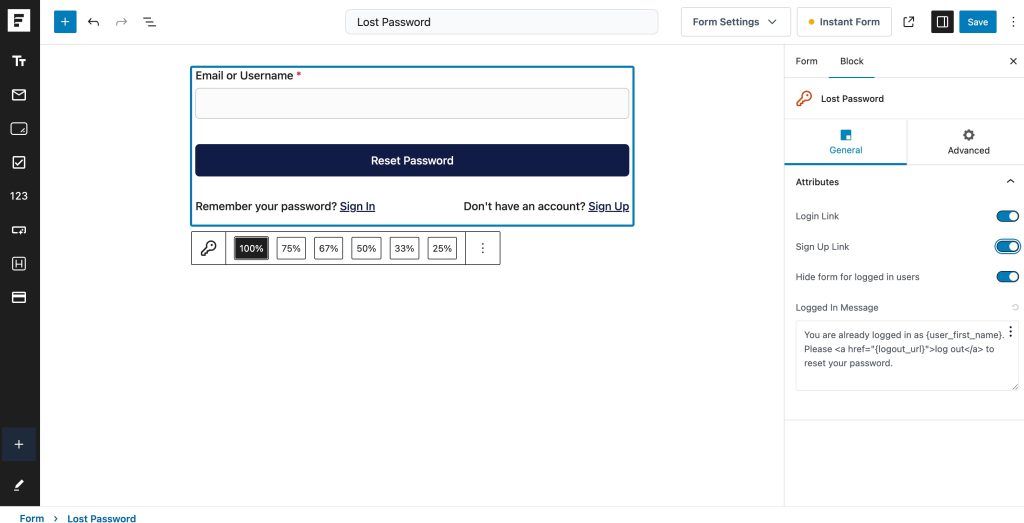Screen dimensions: 1024x523
Task: Set block width to 25%
Action: pos(442,248)
